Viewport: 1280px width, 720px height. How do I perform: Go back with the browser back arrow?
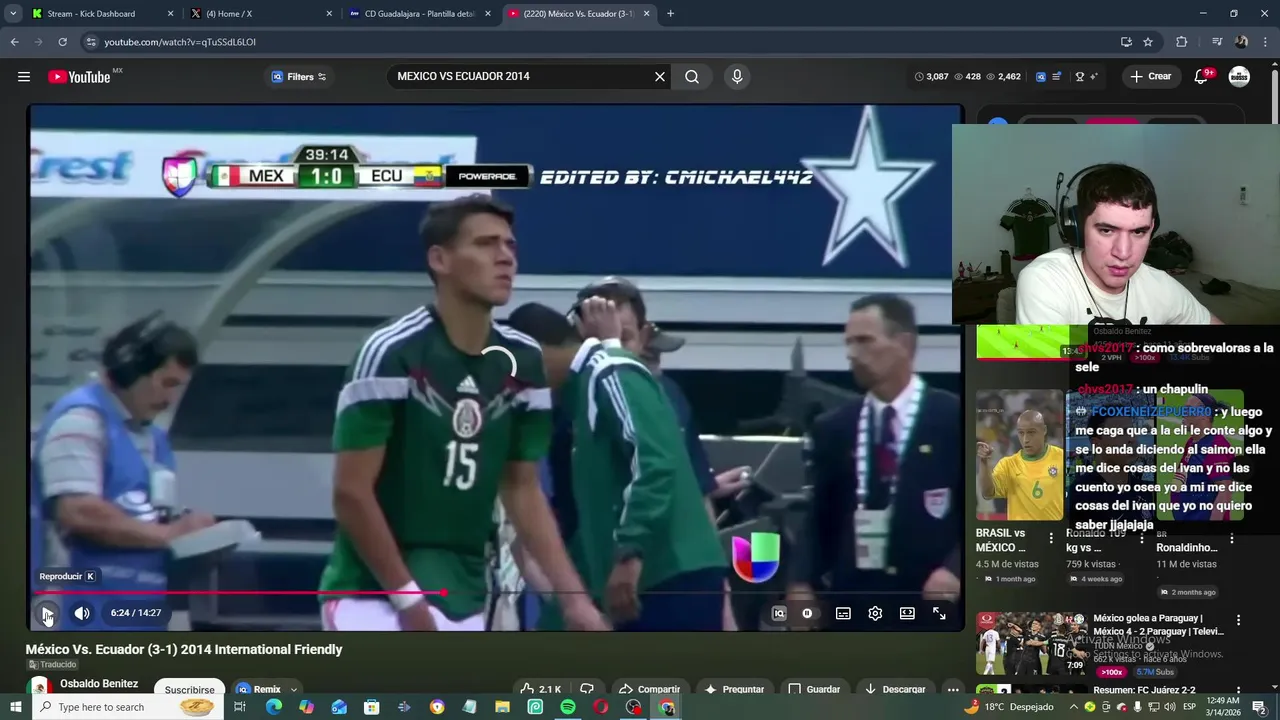click(x=14, y=42)
